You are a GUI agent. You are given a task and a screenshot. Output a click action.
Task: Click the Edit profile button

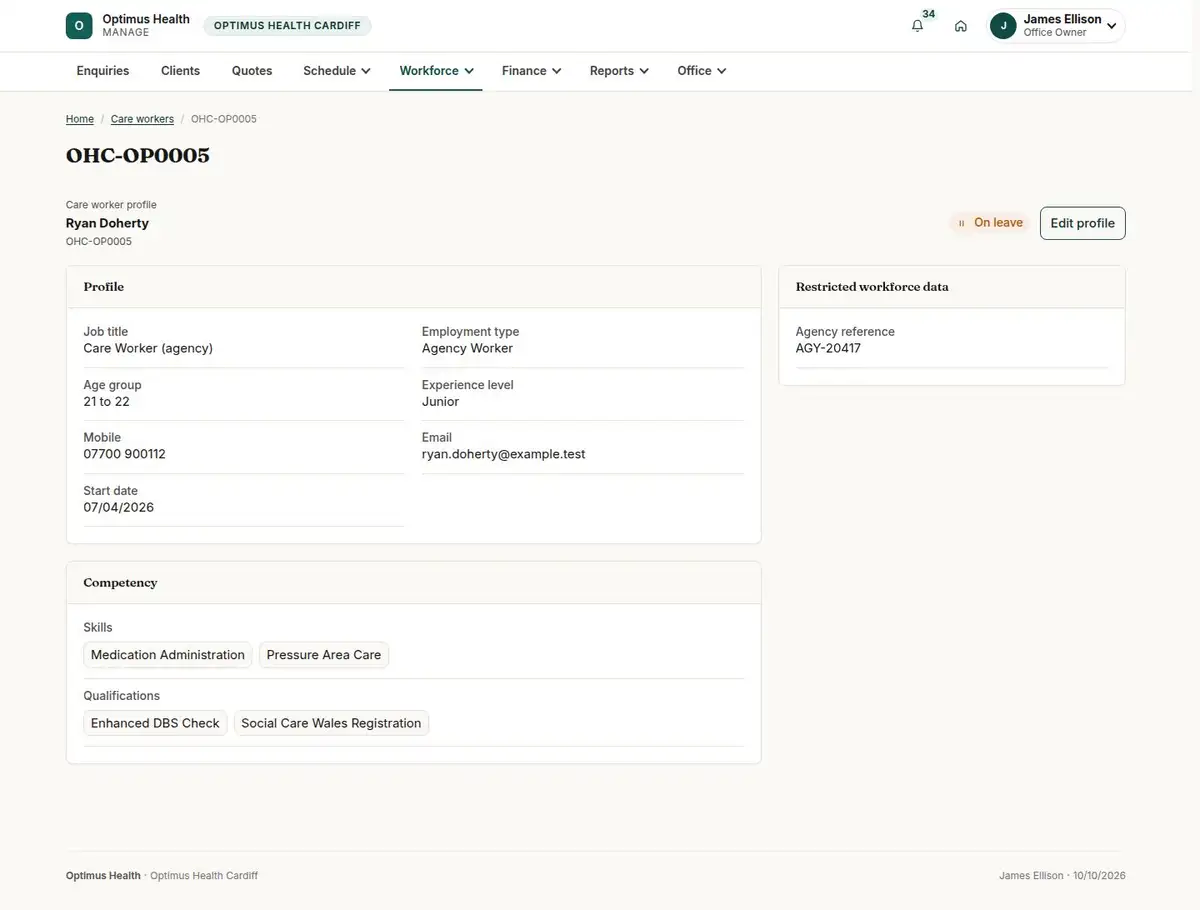pos(1083,223)
